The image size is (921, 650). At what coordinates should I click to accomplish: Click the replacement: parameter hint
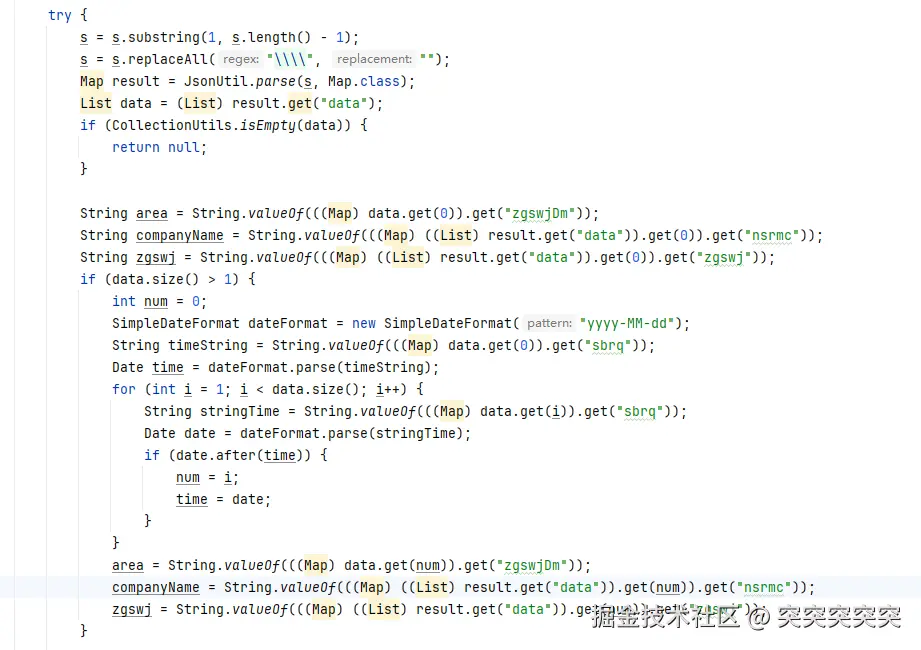coord(374,60)
